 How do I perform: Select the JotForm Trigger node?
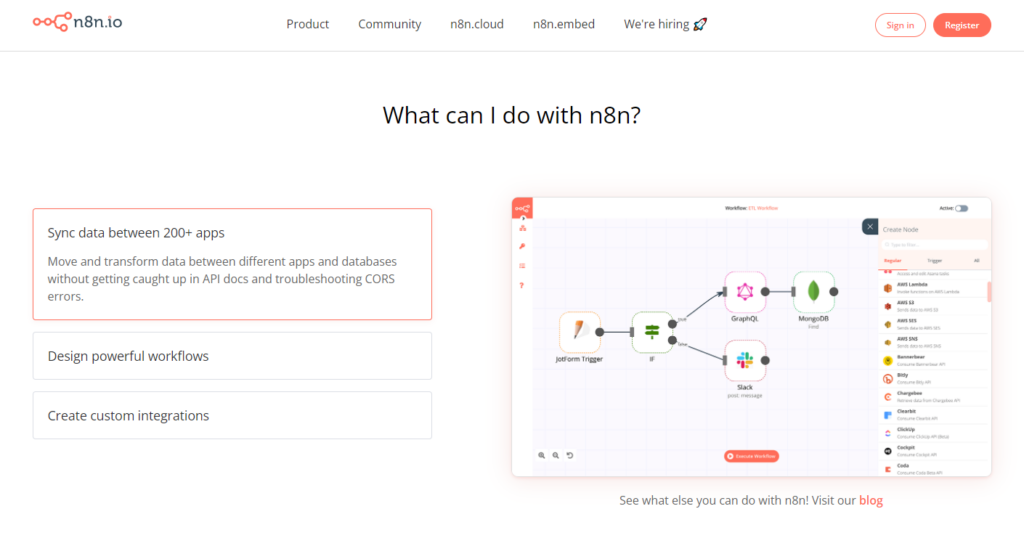[579, 332]
